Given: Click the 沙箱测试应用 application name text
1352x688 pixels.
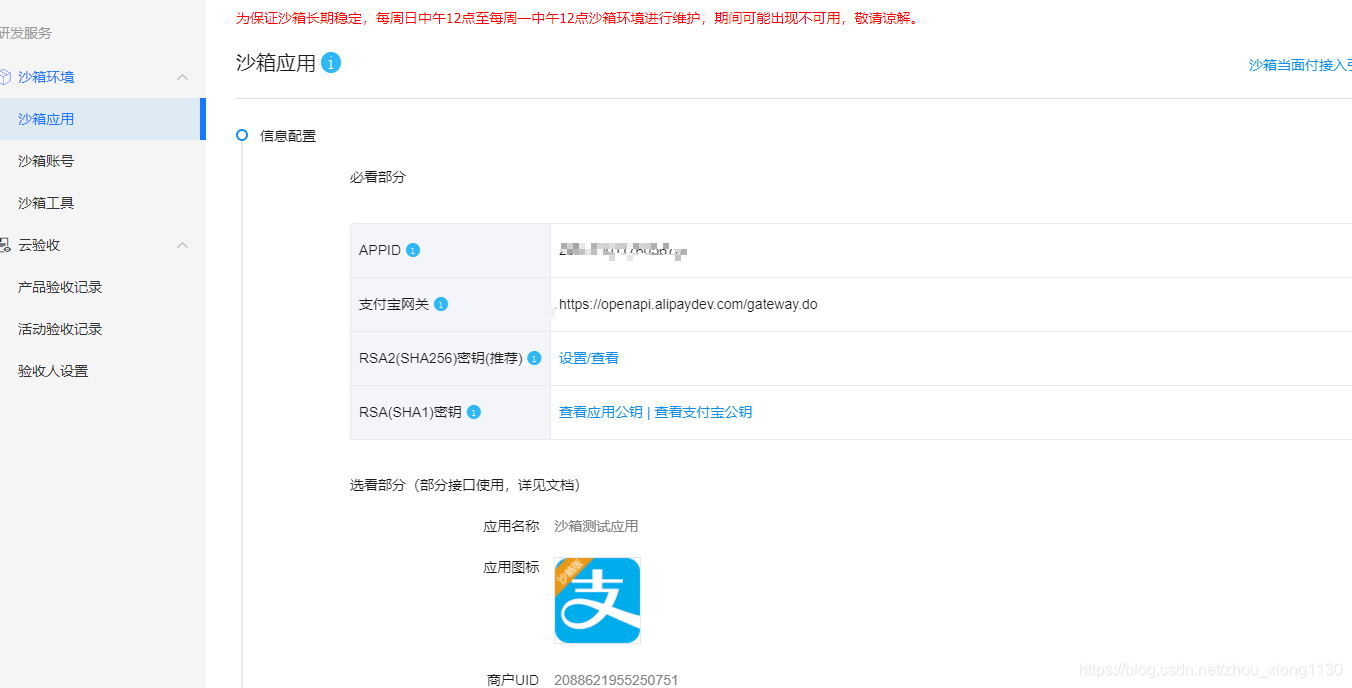Looking at the screenshot, I should pyautogui.click(x=596, y=526).
